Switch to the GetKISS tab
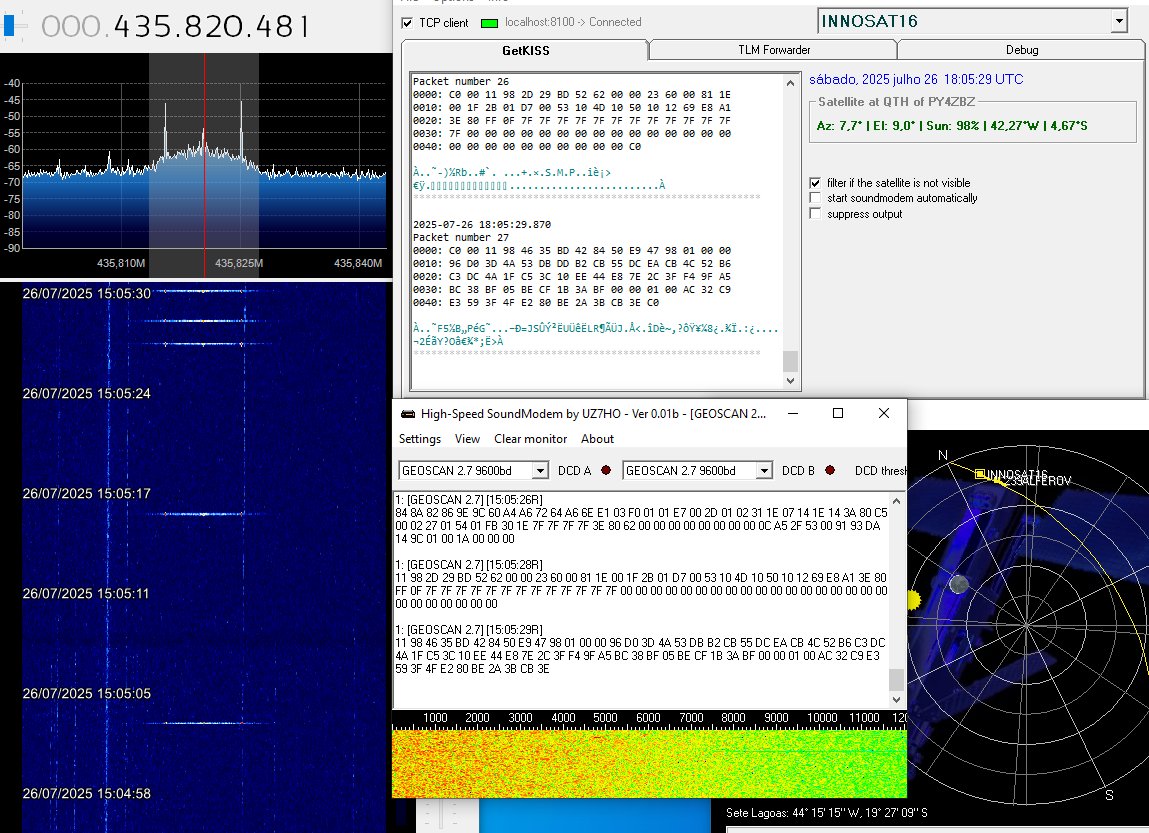Screen dimensions: 1149x833 [x=525, y=51]
